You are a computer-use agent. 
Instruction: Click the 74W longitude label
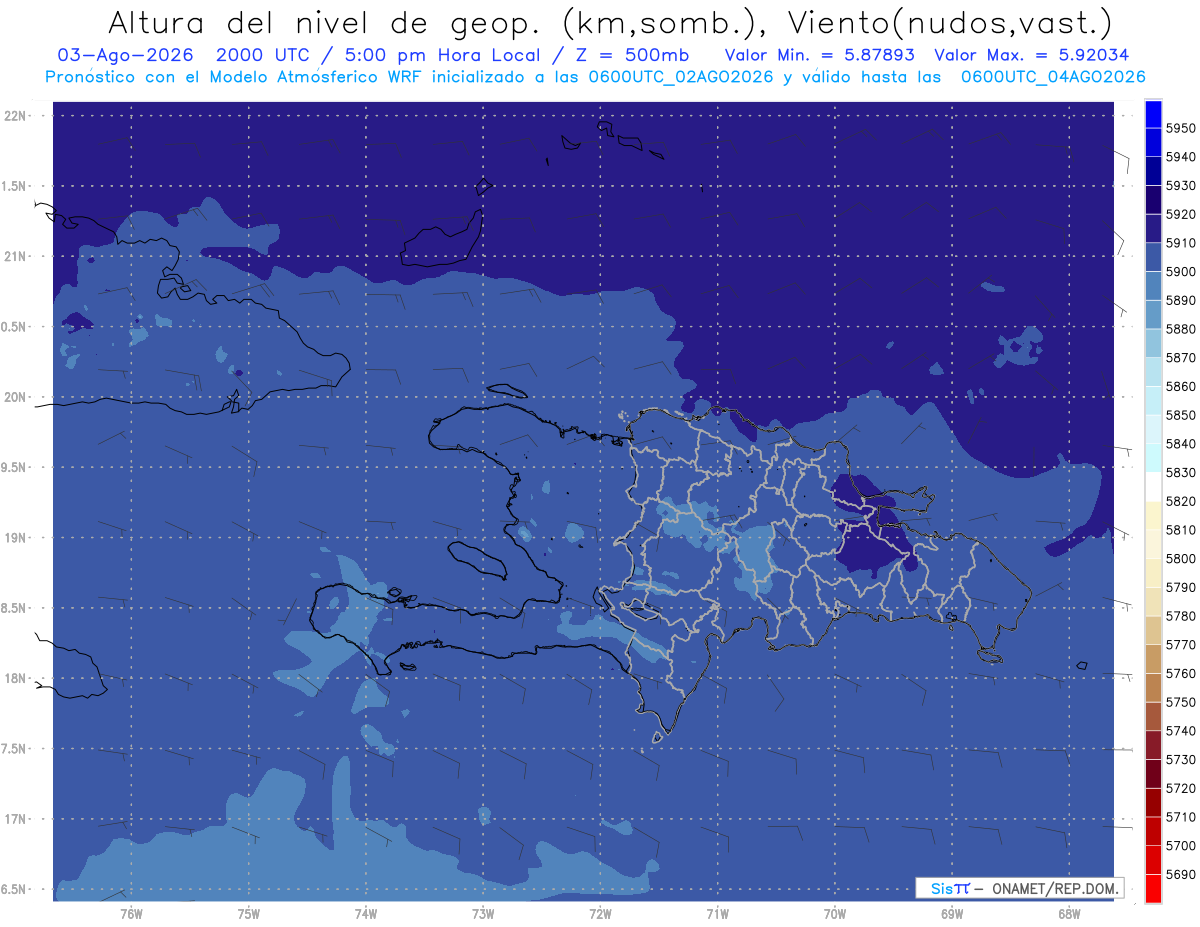366,915
